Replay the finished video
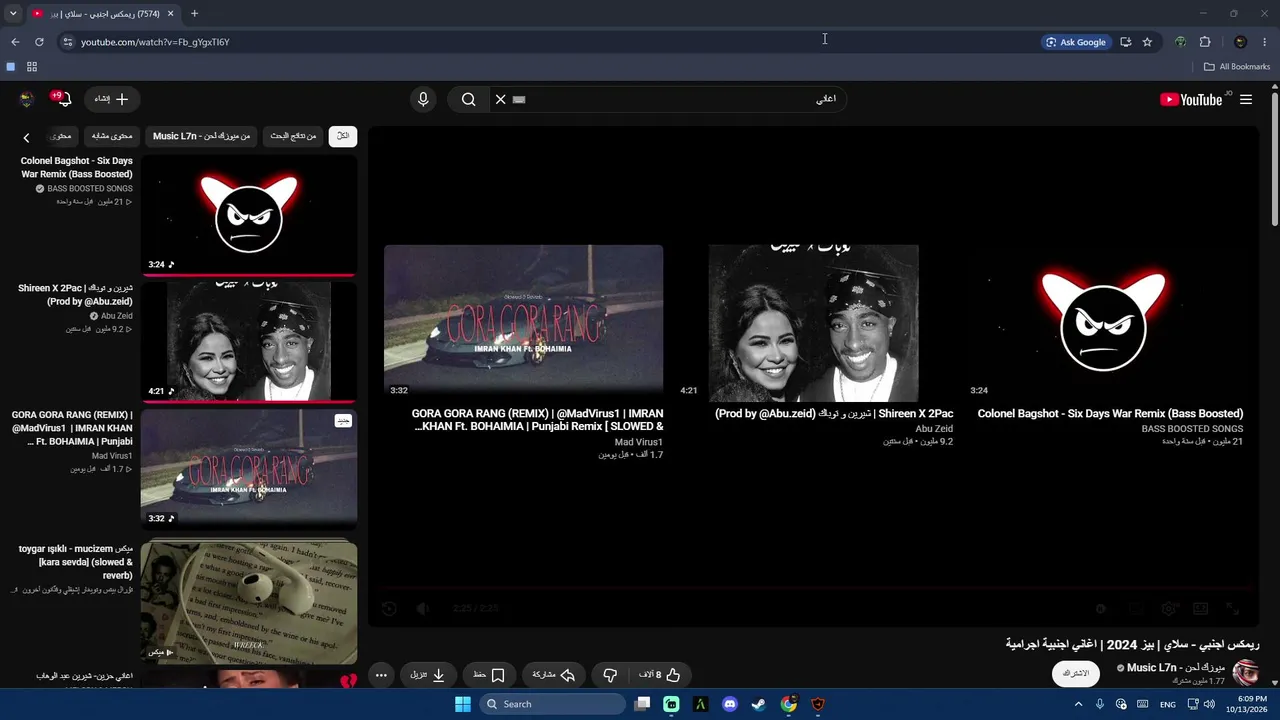Image resolution: width=1280 pixels, height=720 pixels. point(389,608)
